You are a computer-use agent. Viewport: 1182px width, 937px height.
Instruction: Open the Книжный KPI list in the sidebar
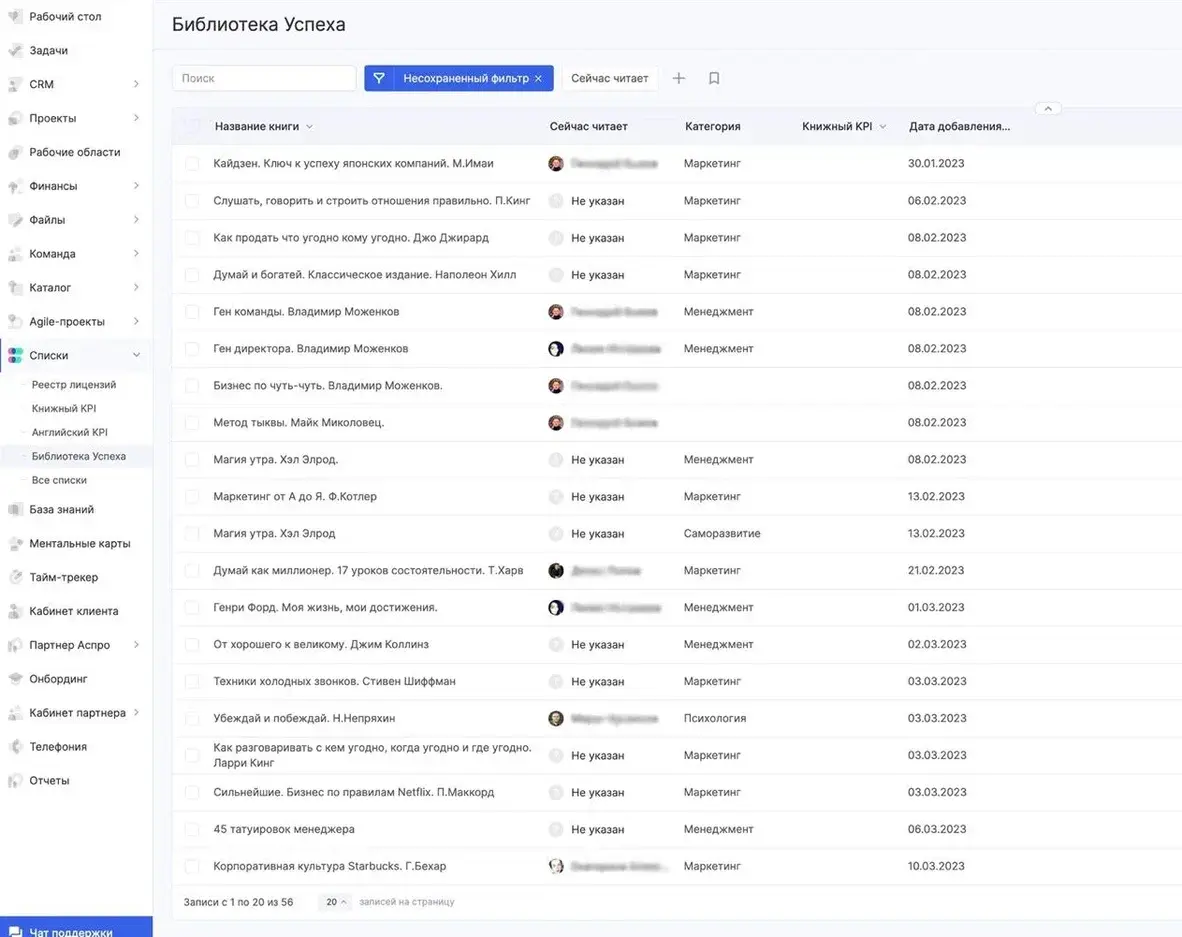[64, 409]
